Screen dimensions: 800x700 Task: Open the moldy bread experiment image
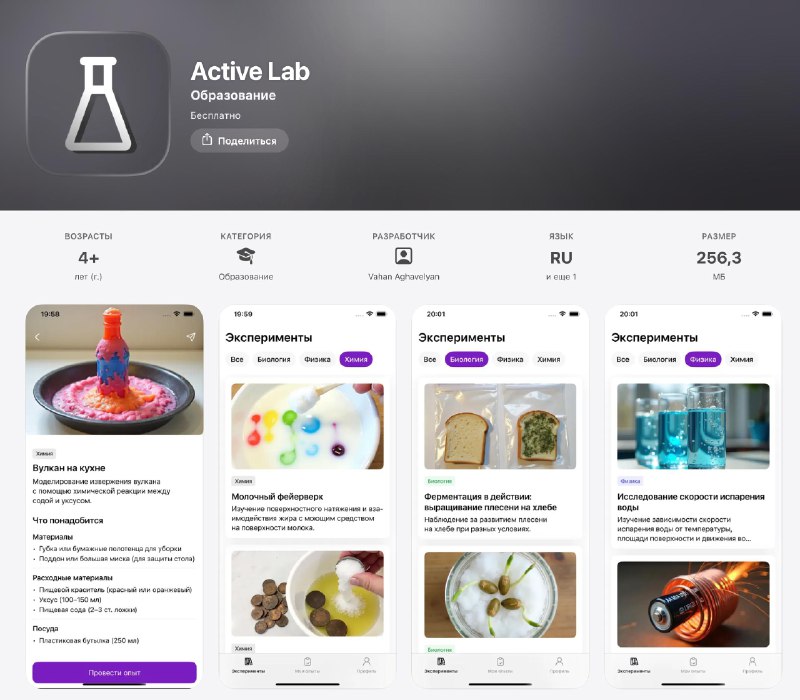point(500,426)
